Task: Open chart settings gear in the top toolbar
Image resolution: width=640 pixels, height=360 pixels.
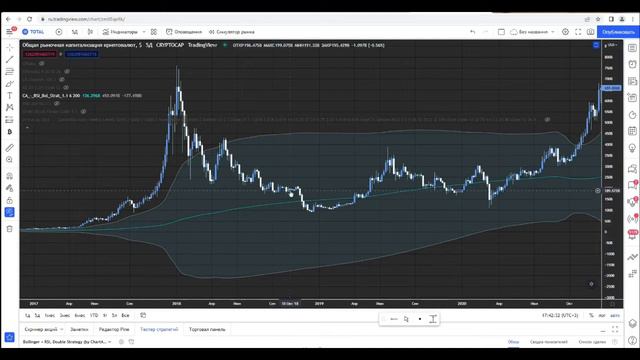Action: coord(565,32)
